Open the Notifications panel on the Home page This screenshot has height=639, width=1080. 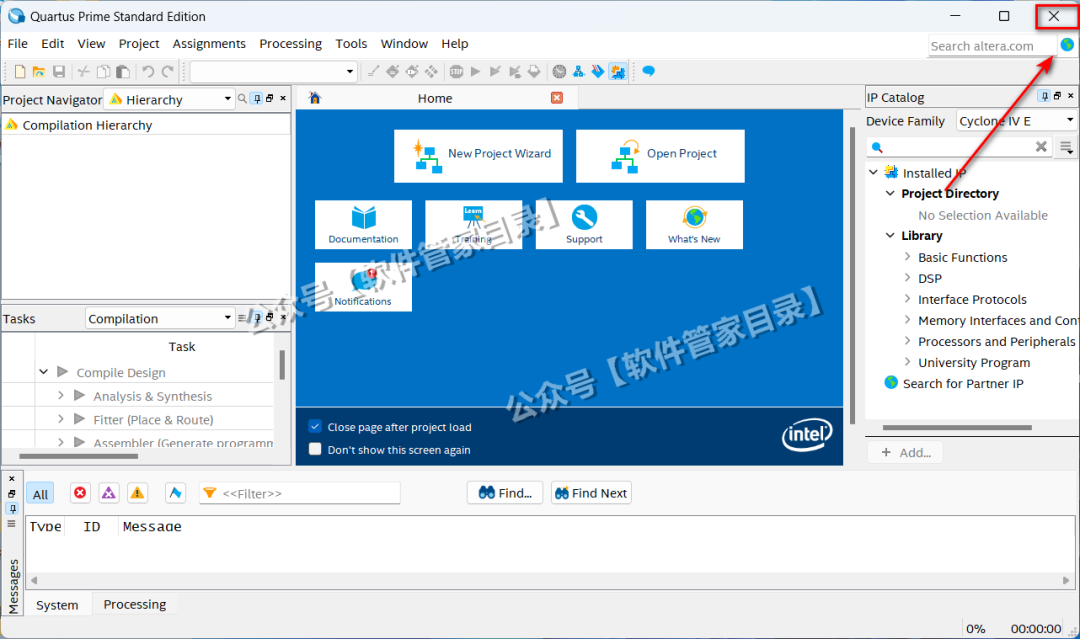click(363, 286)
